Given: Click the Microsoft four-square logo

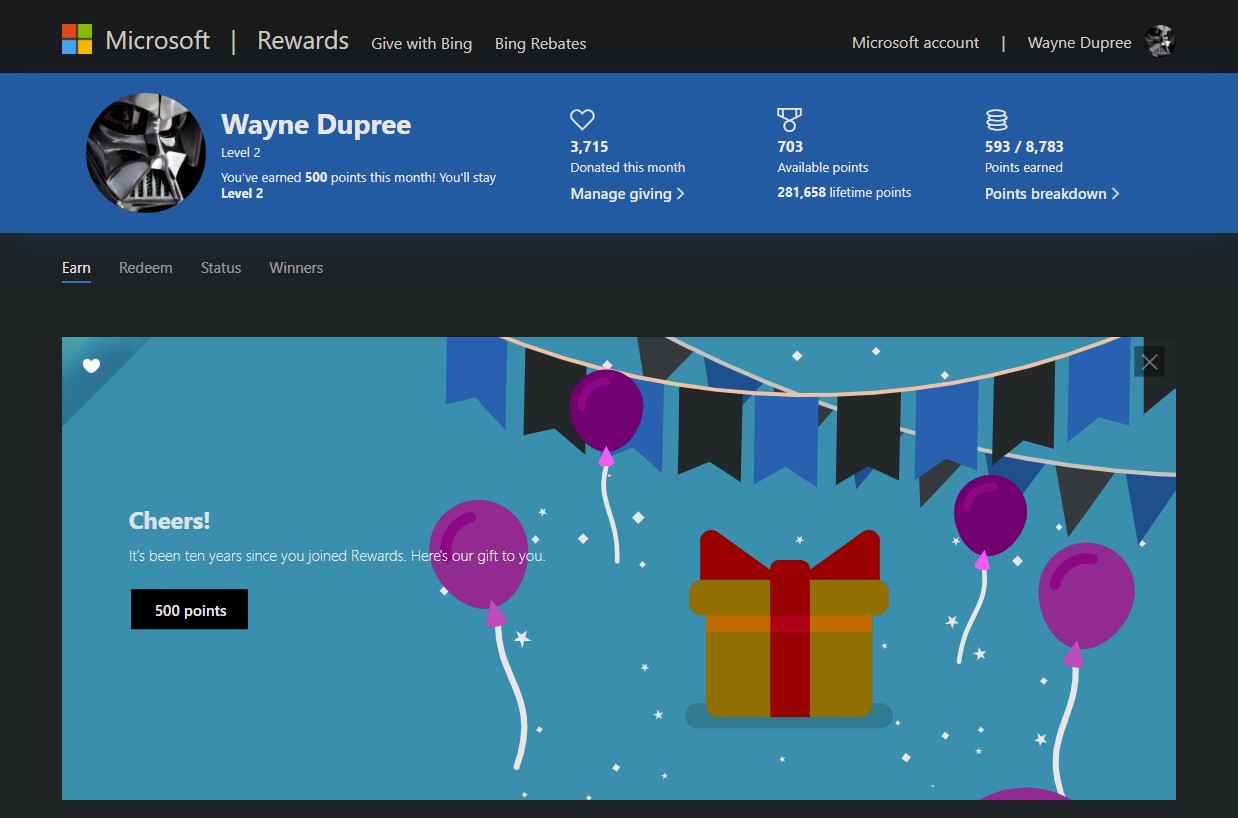Looking at the screenshot, I should click(77, 40).
